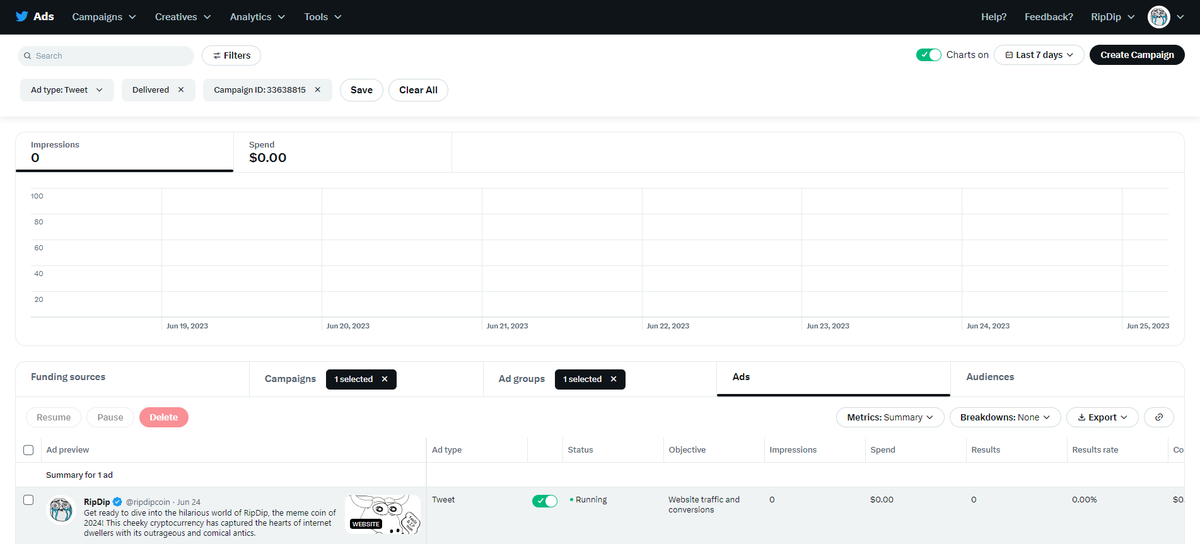Image resolution: width=1200 pixels, height=544 pixels.
Task: Open the Tools menu
Action: (323, 17)
